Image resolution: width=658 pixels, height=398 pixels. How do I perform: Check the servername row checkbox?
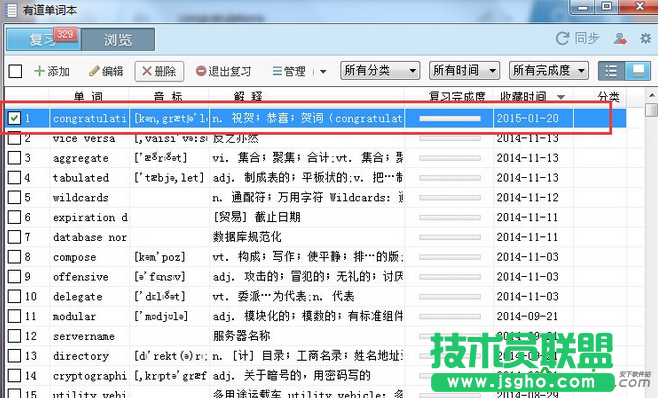coord(14,335)
